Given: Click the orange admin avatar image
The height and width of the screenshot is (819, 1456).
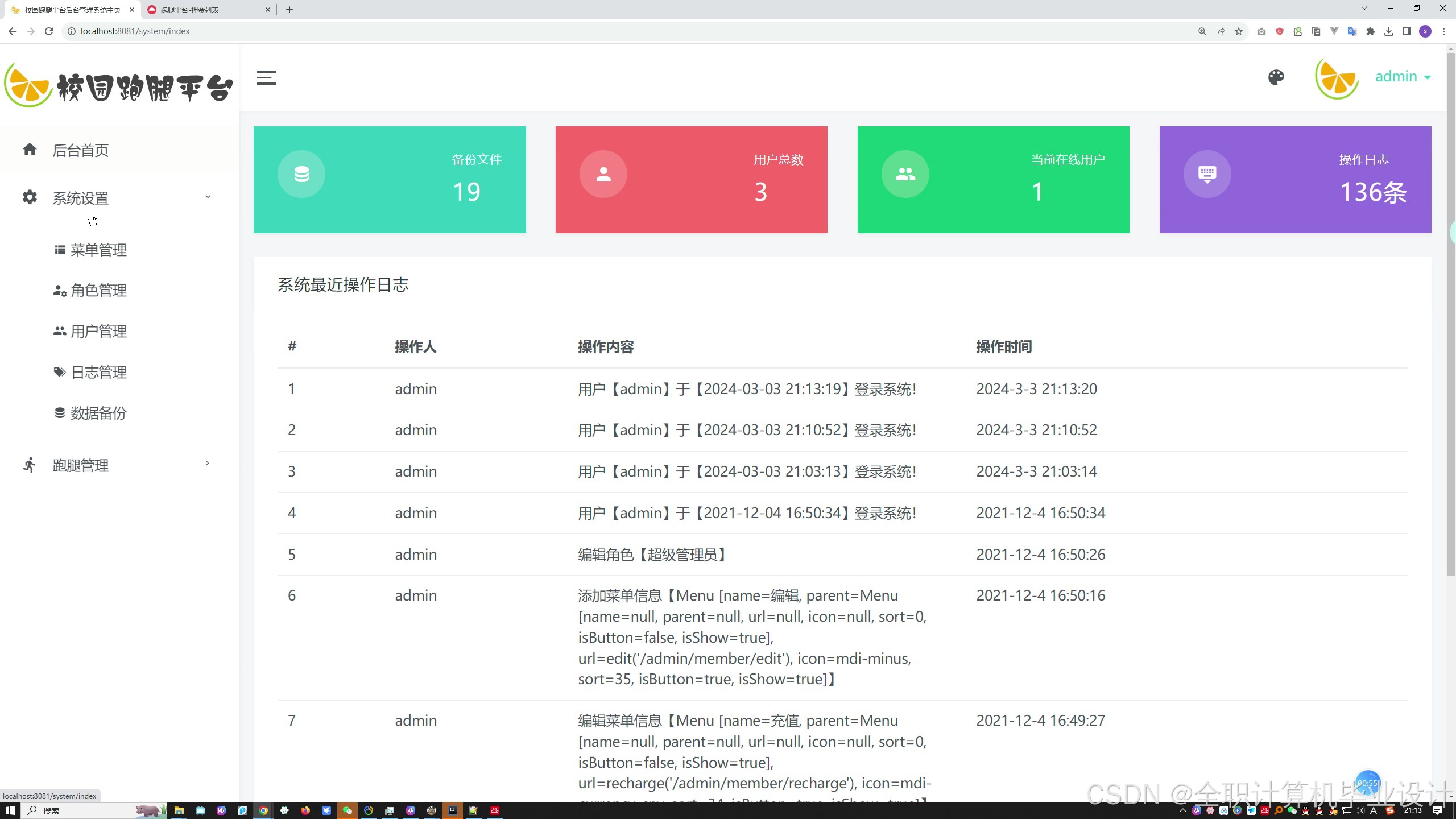Looking at the screenshot, I should (x=1337, y=78).
